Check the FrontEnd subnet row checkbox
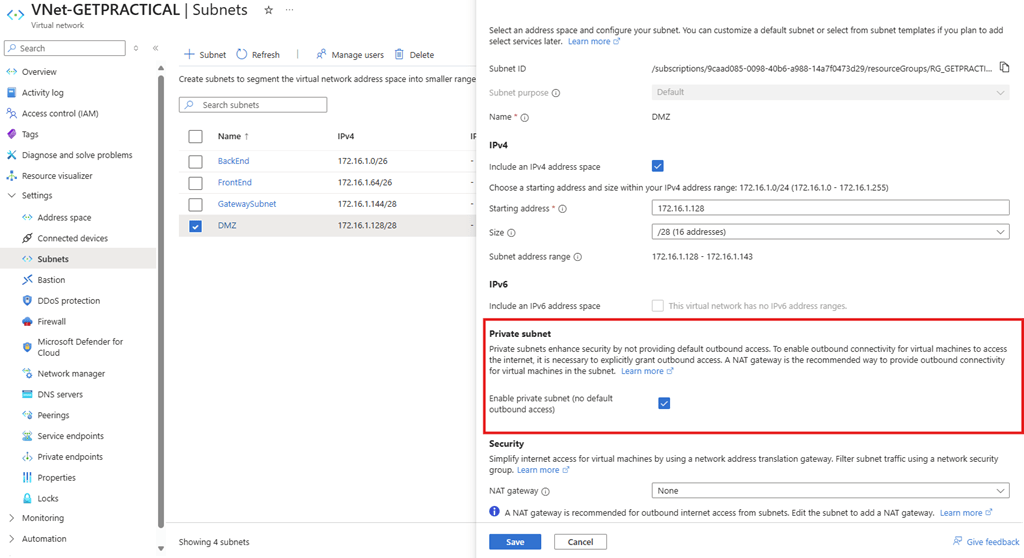 (195, 183)
